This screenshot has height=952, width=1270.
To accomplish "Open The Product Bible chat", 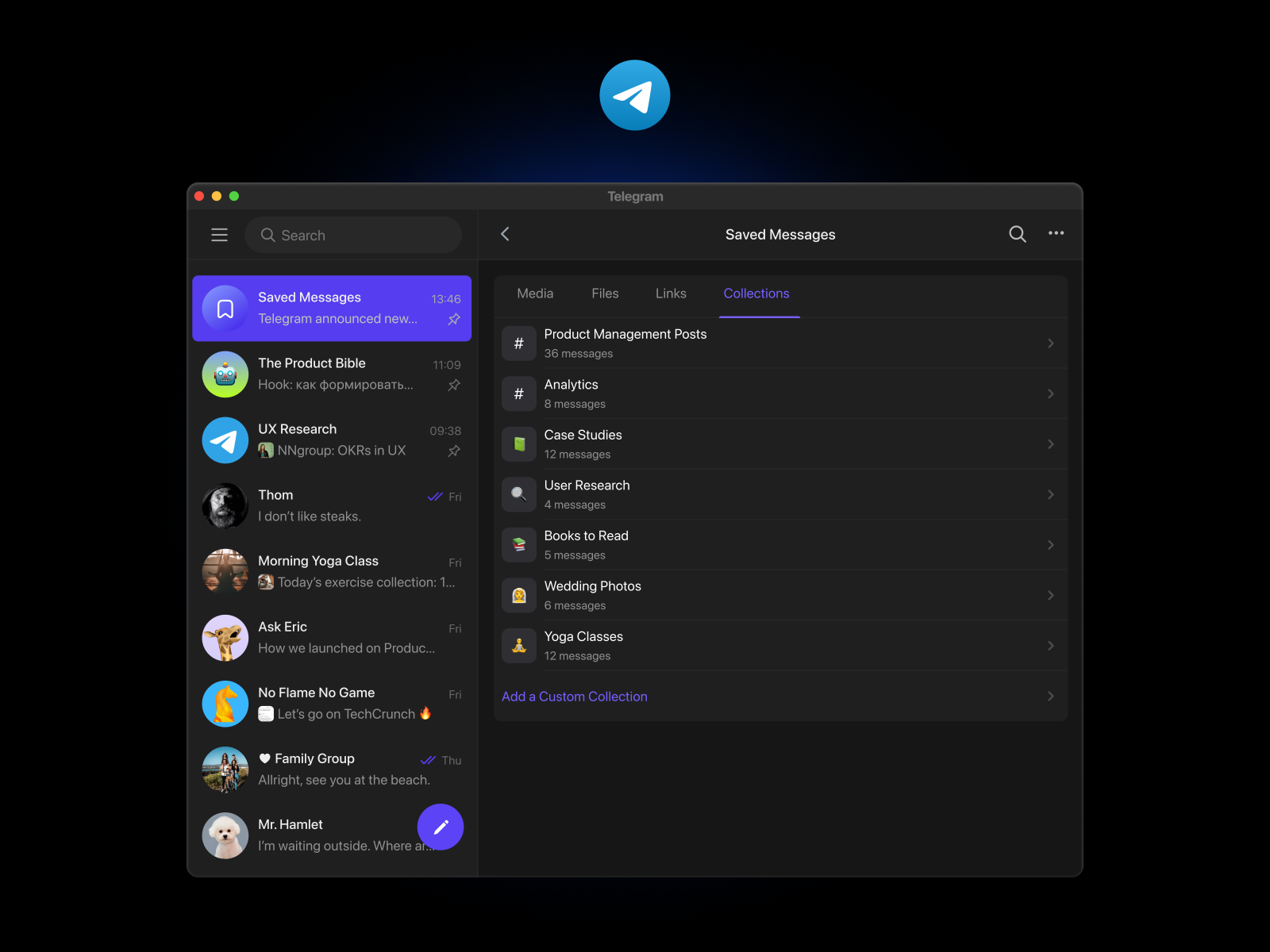I will [x=332, y=374].
